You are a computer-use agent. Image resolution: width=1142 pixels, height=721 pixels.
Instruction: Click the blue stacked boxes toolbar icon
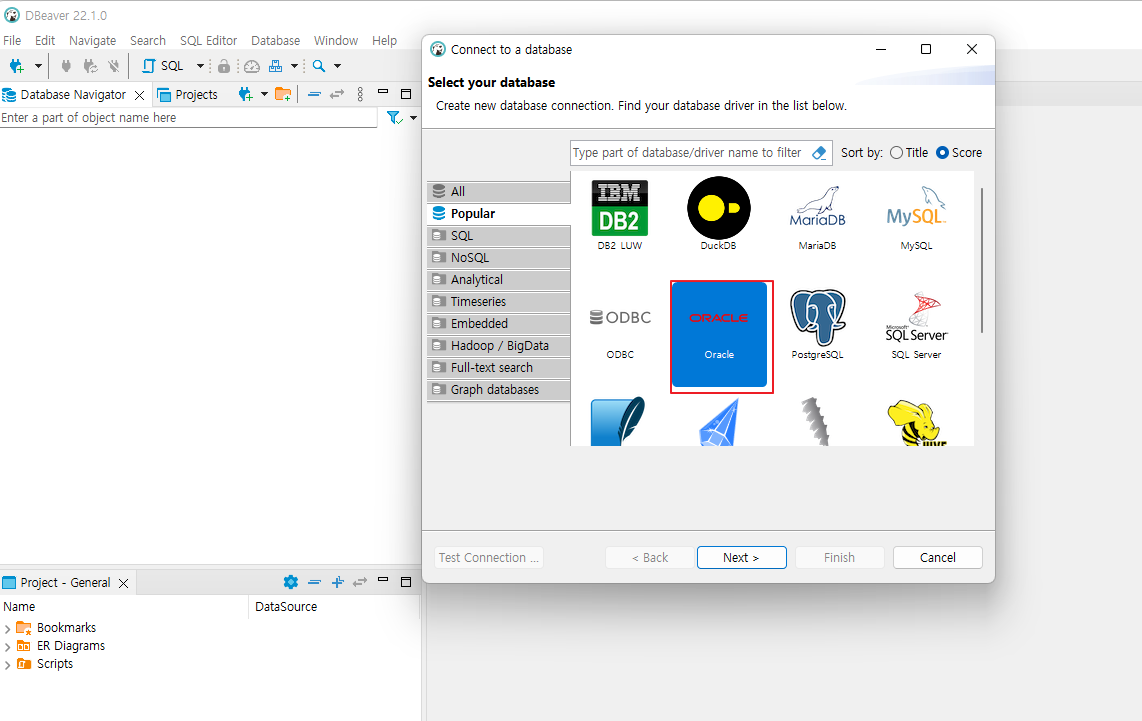(275, 66)
